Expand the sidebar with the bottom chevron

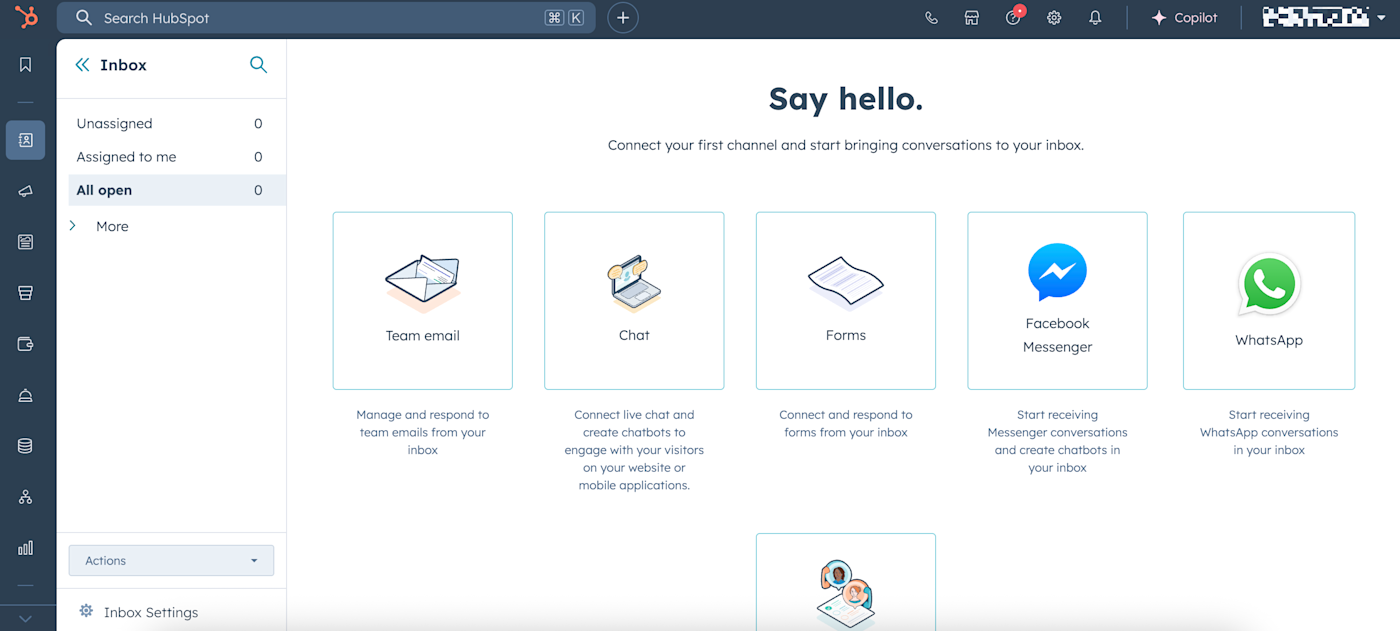(26, 619)
